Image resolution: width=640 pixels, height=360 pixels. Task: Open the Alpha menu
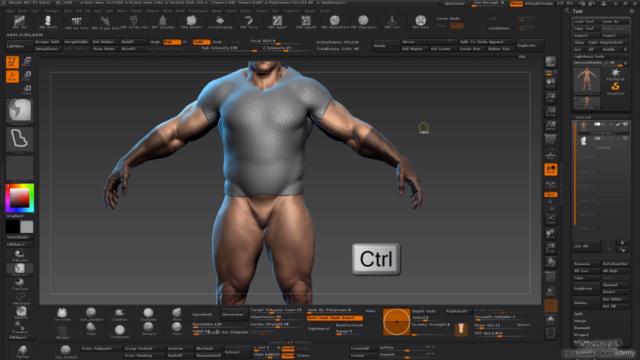(10, 11)
